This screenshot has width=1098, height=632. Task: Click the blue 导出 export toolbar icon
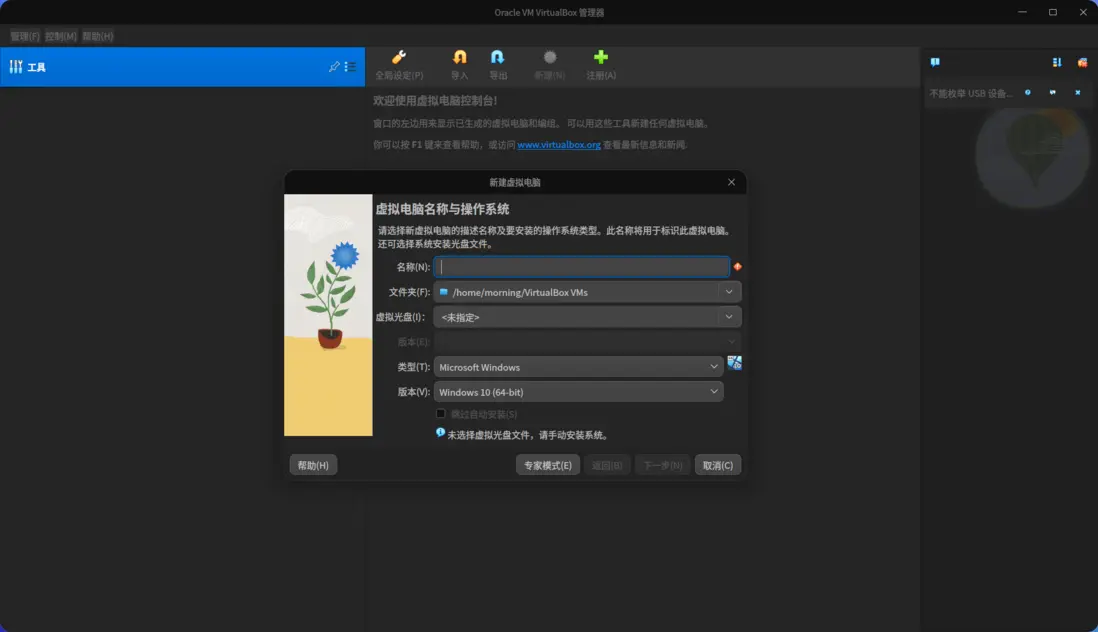point(498,60)
